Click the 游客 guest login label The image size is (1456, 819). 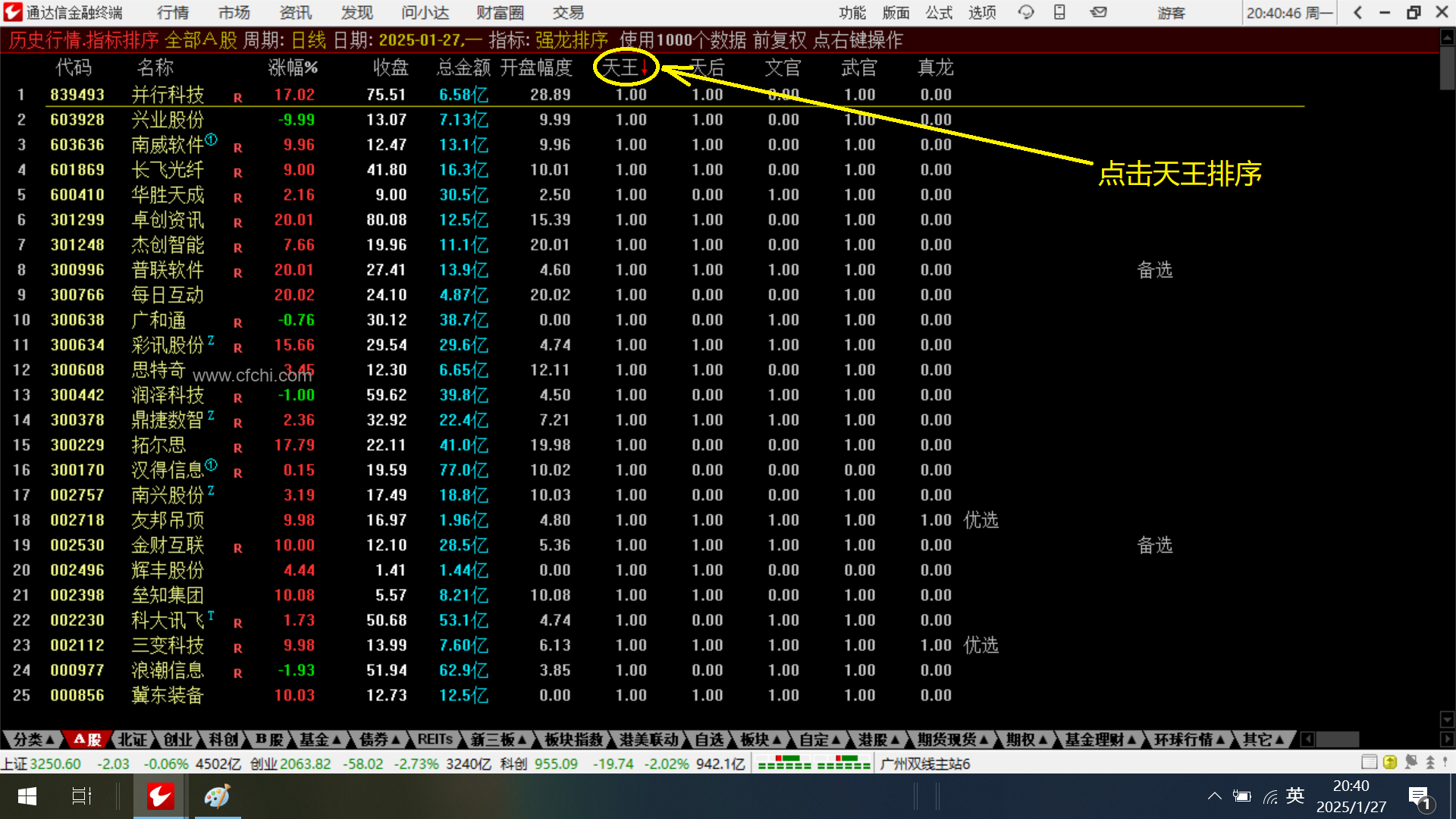point(1170,12)
